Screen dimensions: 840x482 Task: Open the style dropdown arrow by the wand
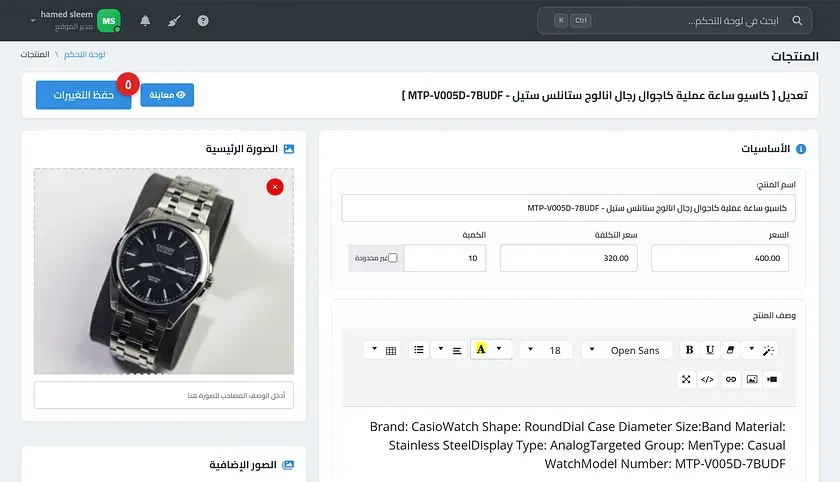pyautogui.click(x=752, y=349)
